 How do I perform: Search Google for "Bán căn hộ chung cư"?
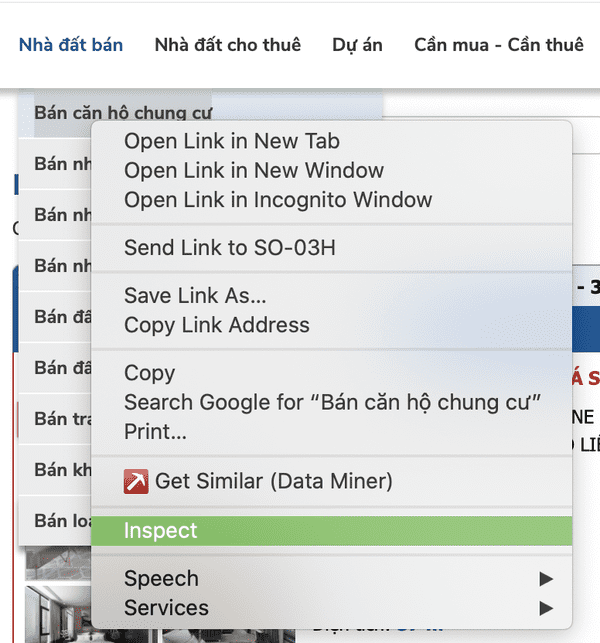point(332,403)
